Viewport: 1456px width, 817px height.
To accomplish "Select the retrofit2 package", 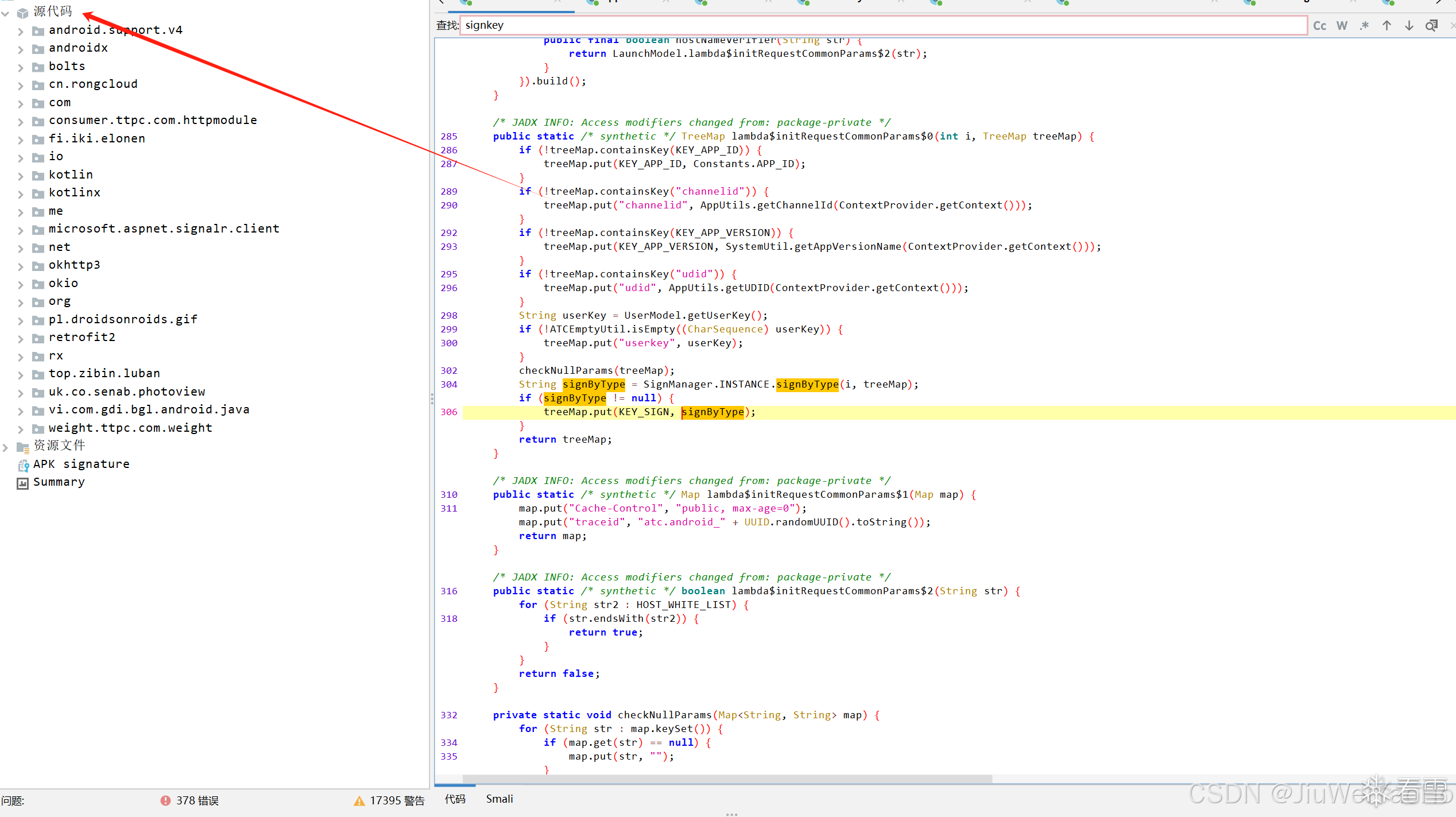I will [x=82, y=337].
